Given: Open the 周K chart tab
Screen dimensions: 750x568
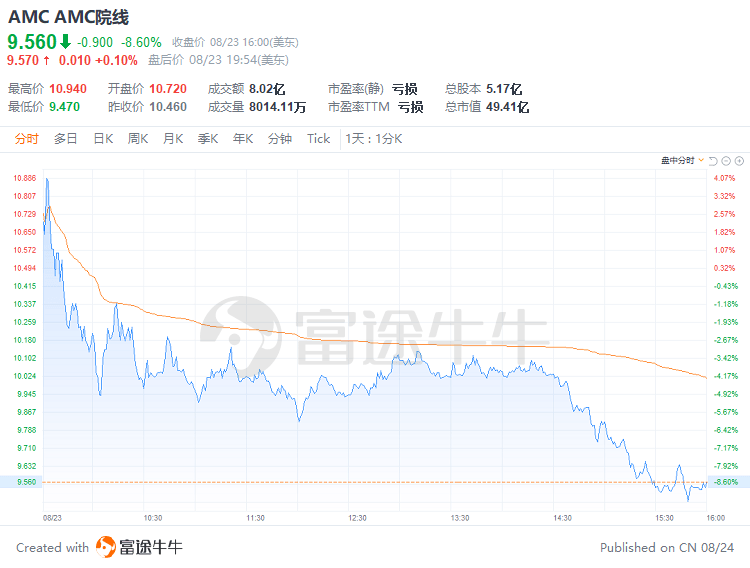Looking at the screenshot, I should [138, 139].
